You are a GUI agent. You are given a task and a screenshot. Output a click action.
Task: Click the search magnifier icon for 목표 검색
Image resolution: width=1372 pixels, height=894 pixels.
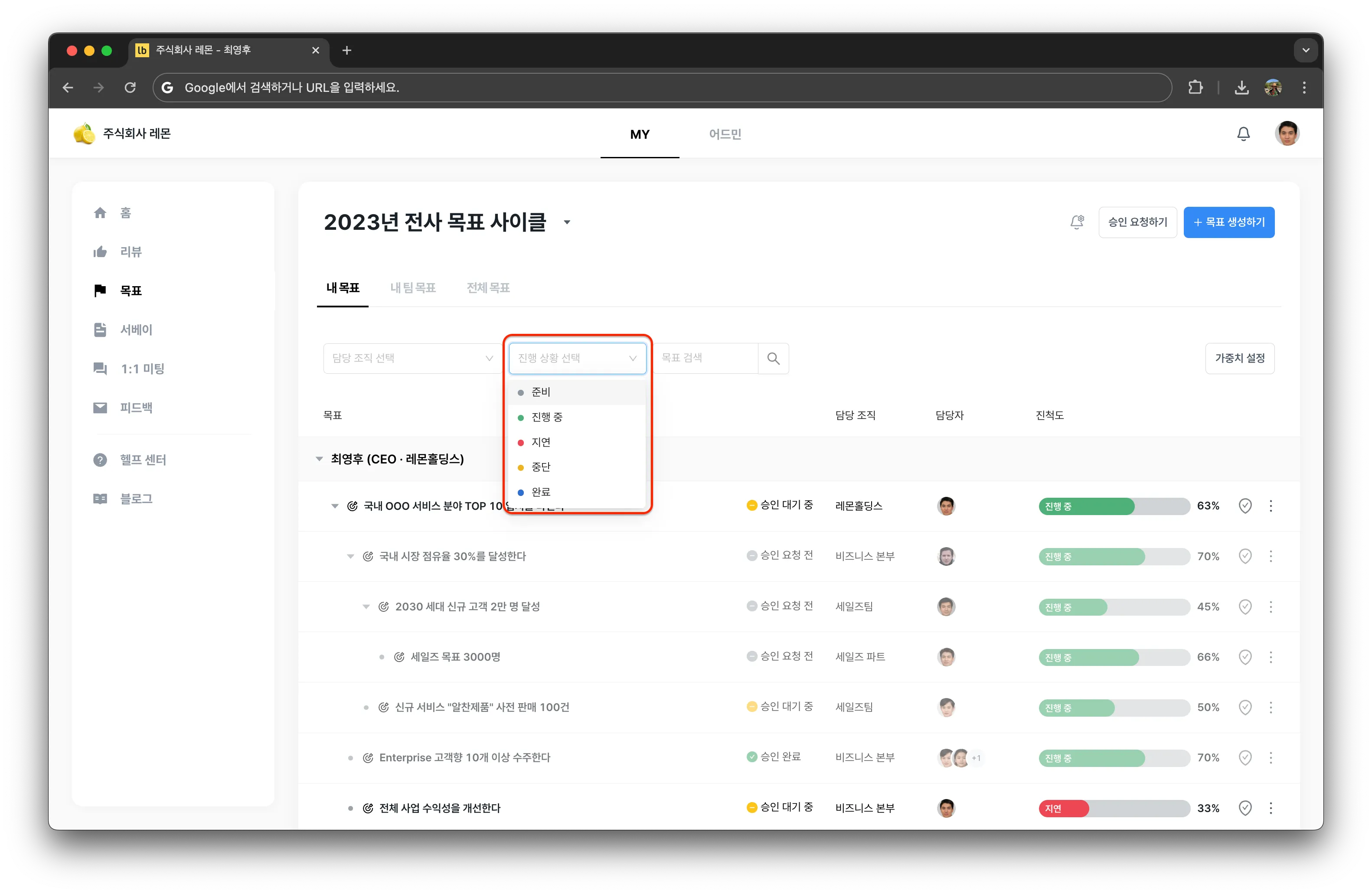tap(773, 359)
